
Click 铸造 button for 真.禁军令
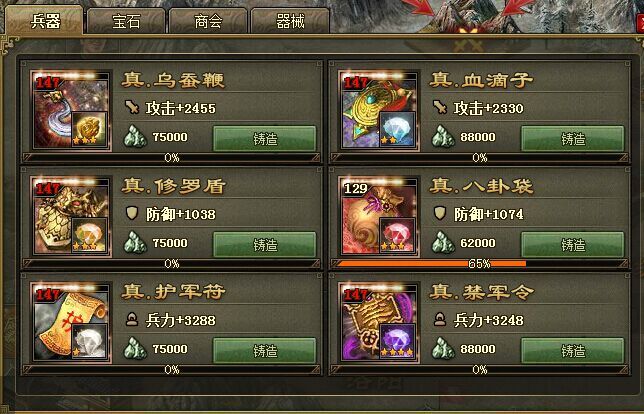573,351
